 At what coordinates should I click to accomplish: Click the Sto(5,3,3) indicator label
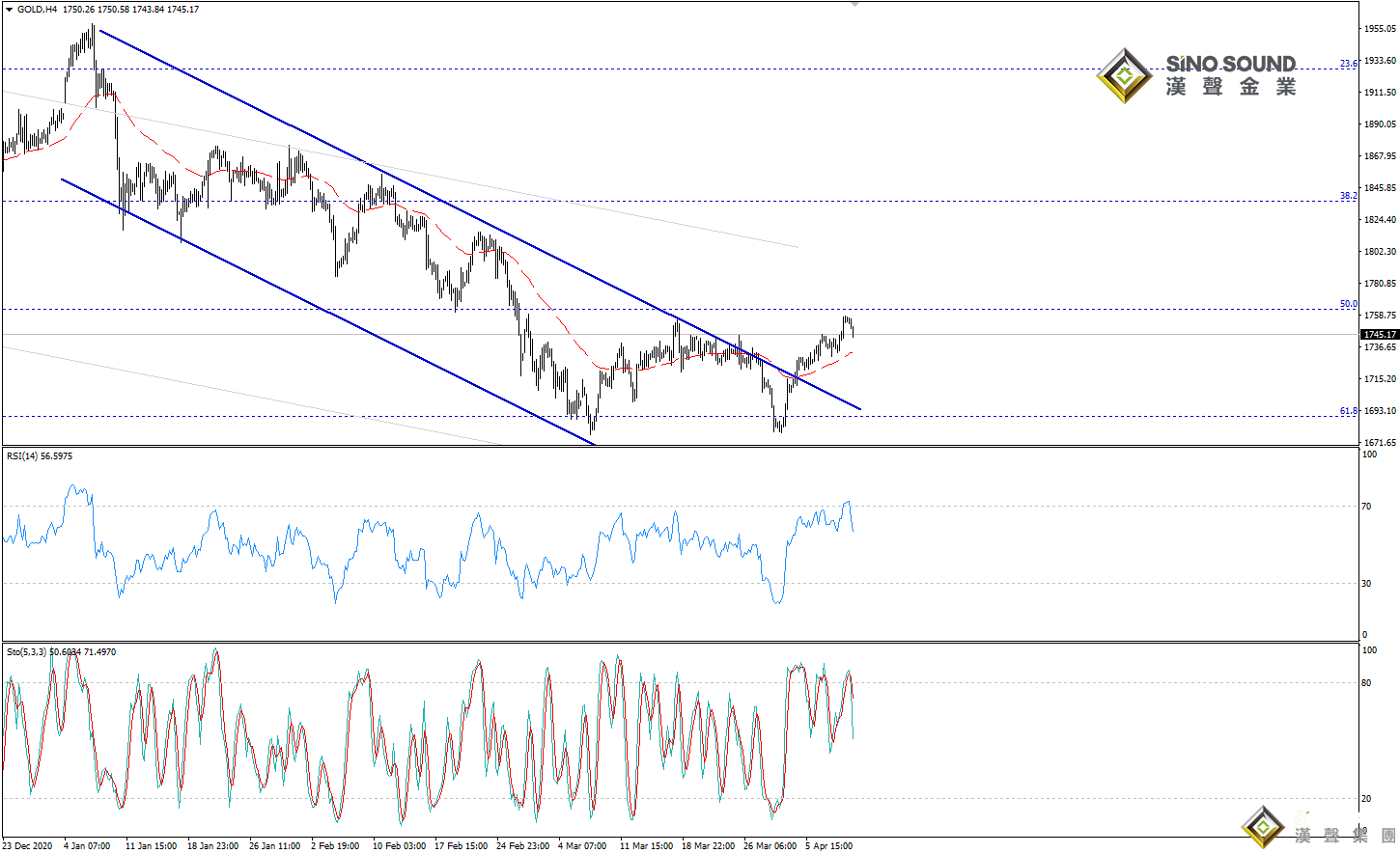coord(27,652)
